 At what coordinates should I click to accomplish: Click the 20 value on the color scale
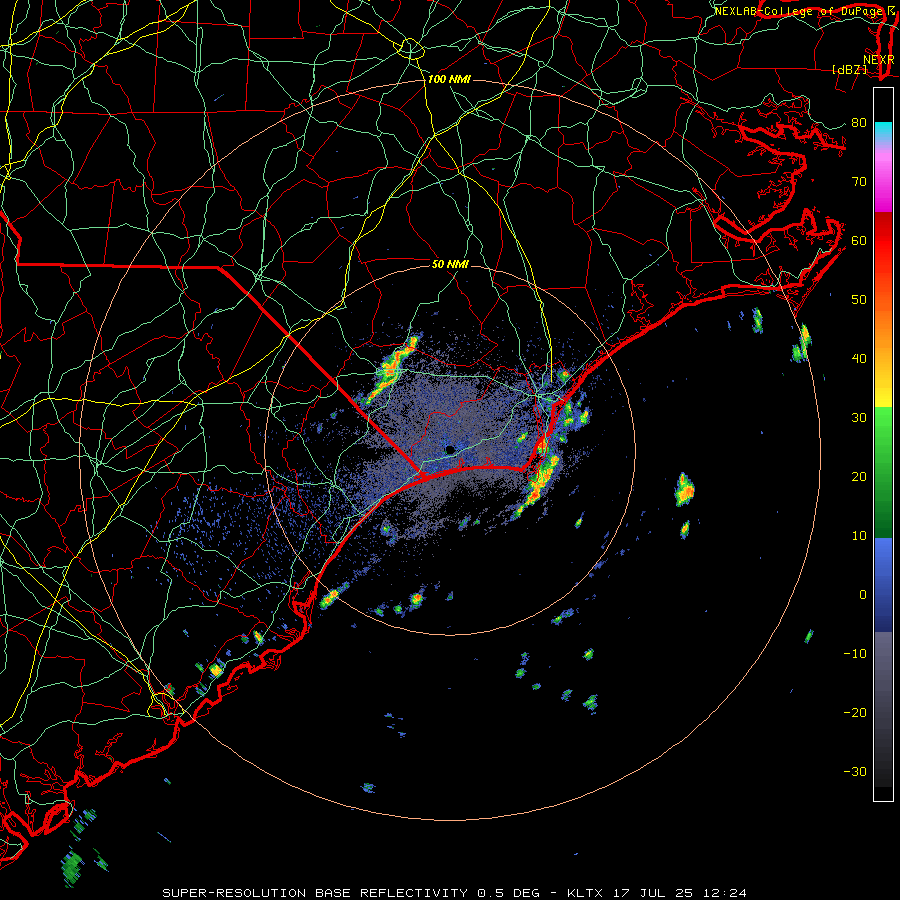coord(859,476)
